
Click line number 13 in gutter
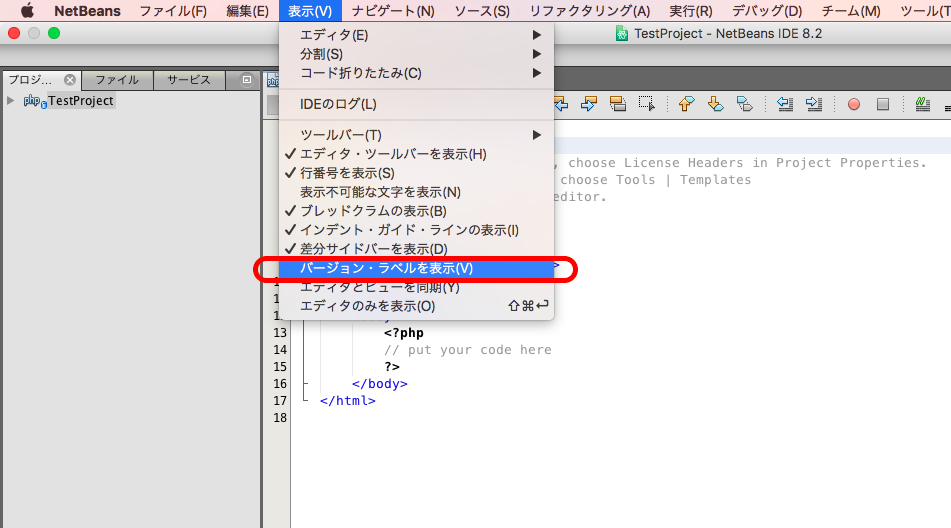tap(280, 333)
